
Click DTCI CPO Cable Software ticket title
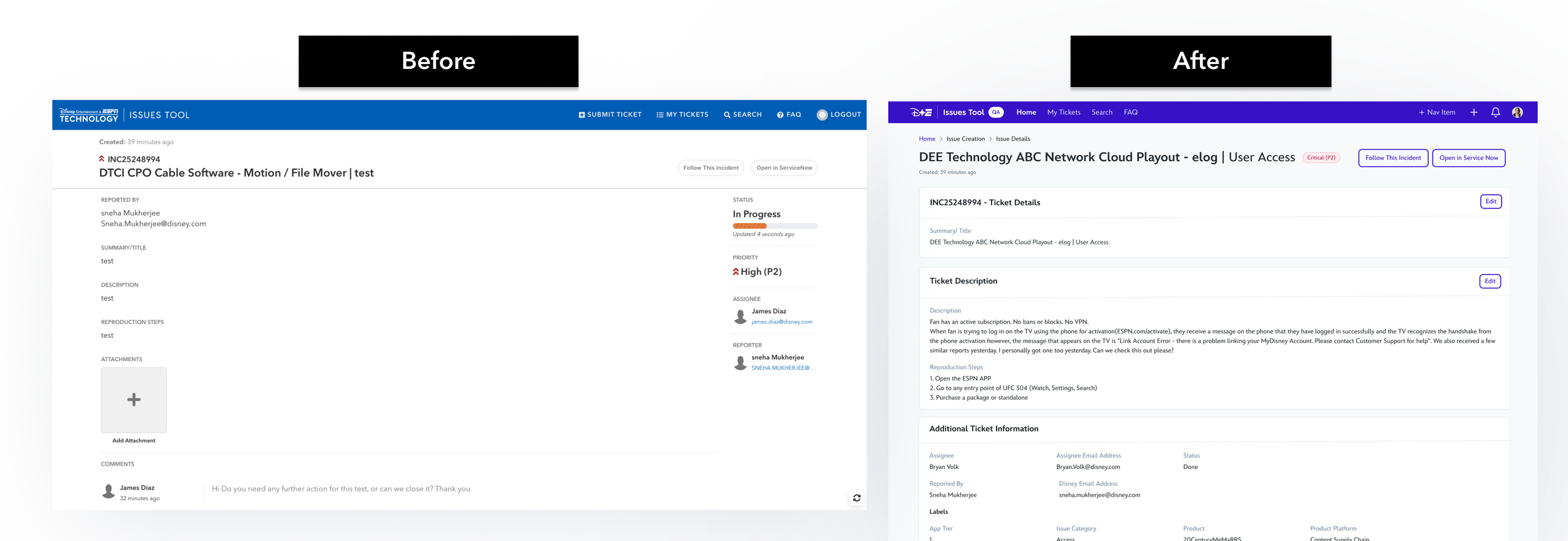click(x=236, y=173)
